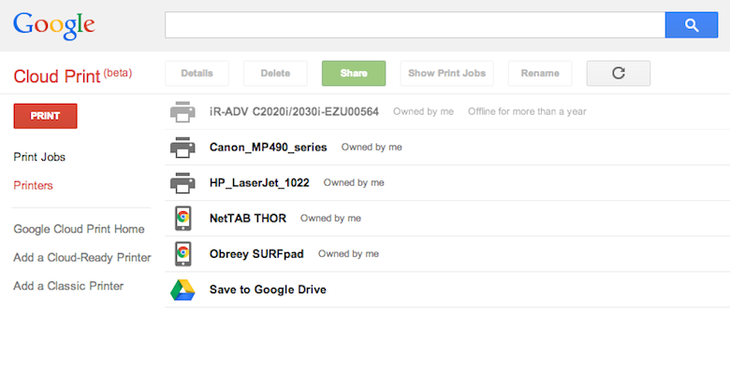Image resolution: width=730 pixels, height=370 pixels.
Task: Click the HP_LaserJet_1022 printer icon
Action: [182, 183]
